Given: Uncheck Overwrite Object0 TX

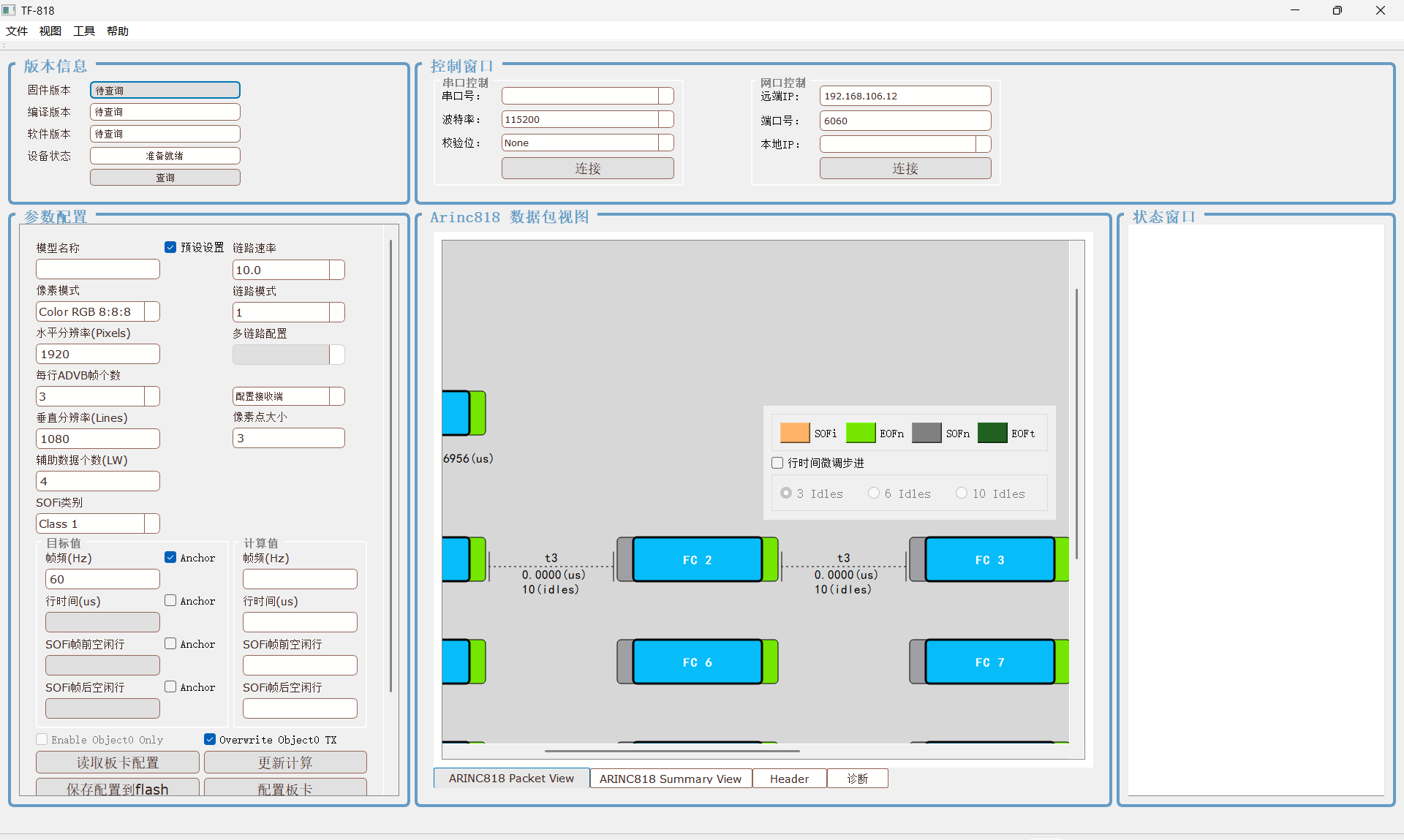Looking at the screenshot, I should pos(210,739).
